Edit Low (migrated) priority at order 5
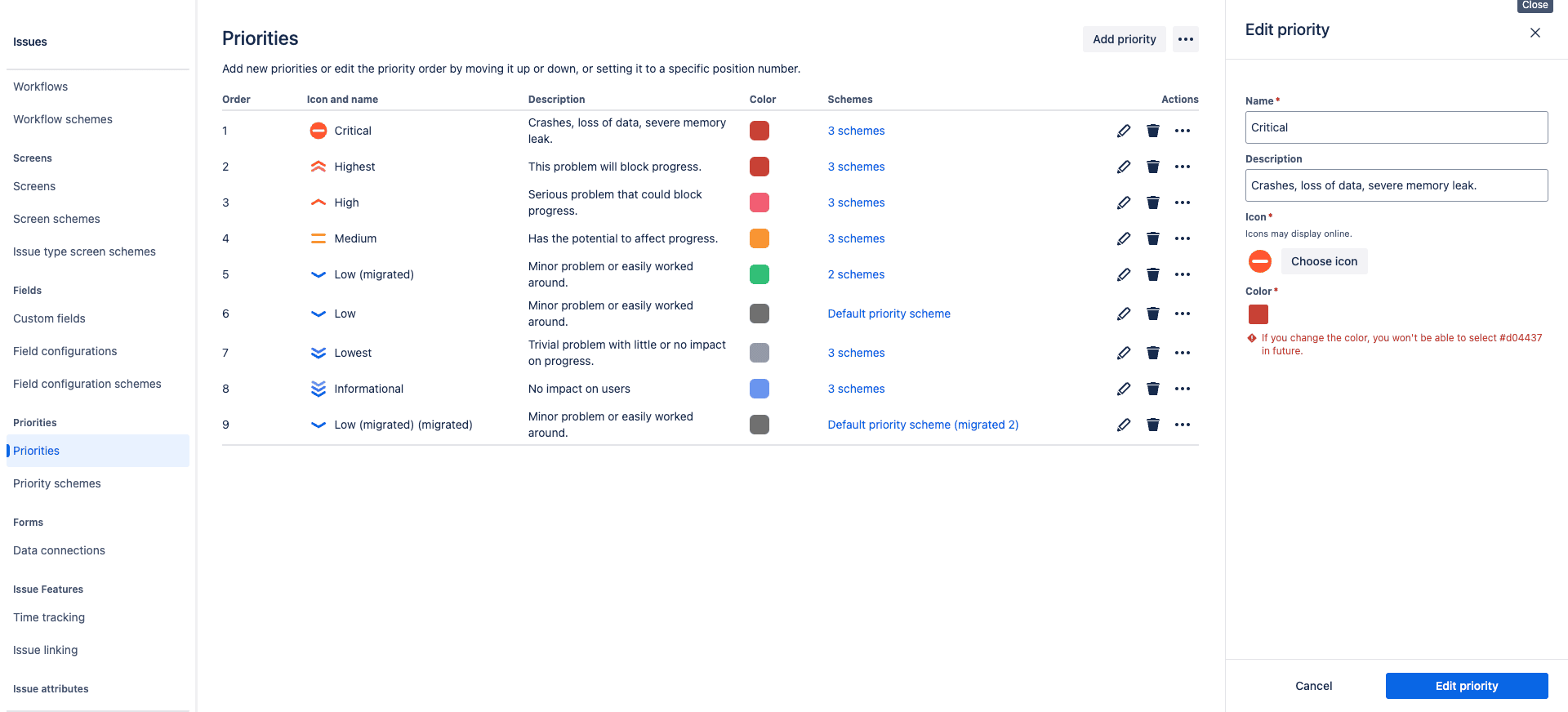The width and height of the screenshot is (1568, 712). 1124,274
